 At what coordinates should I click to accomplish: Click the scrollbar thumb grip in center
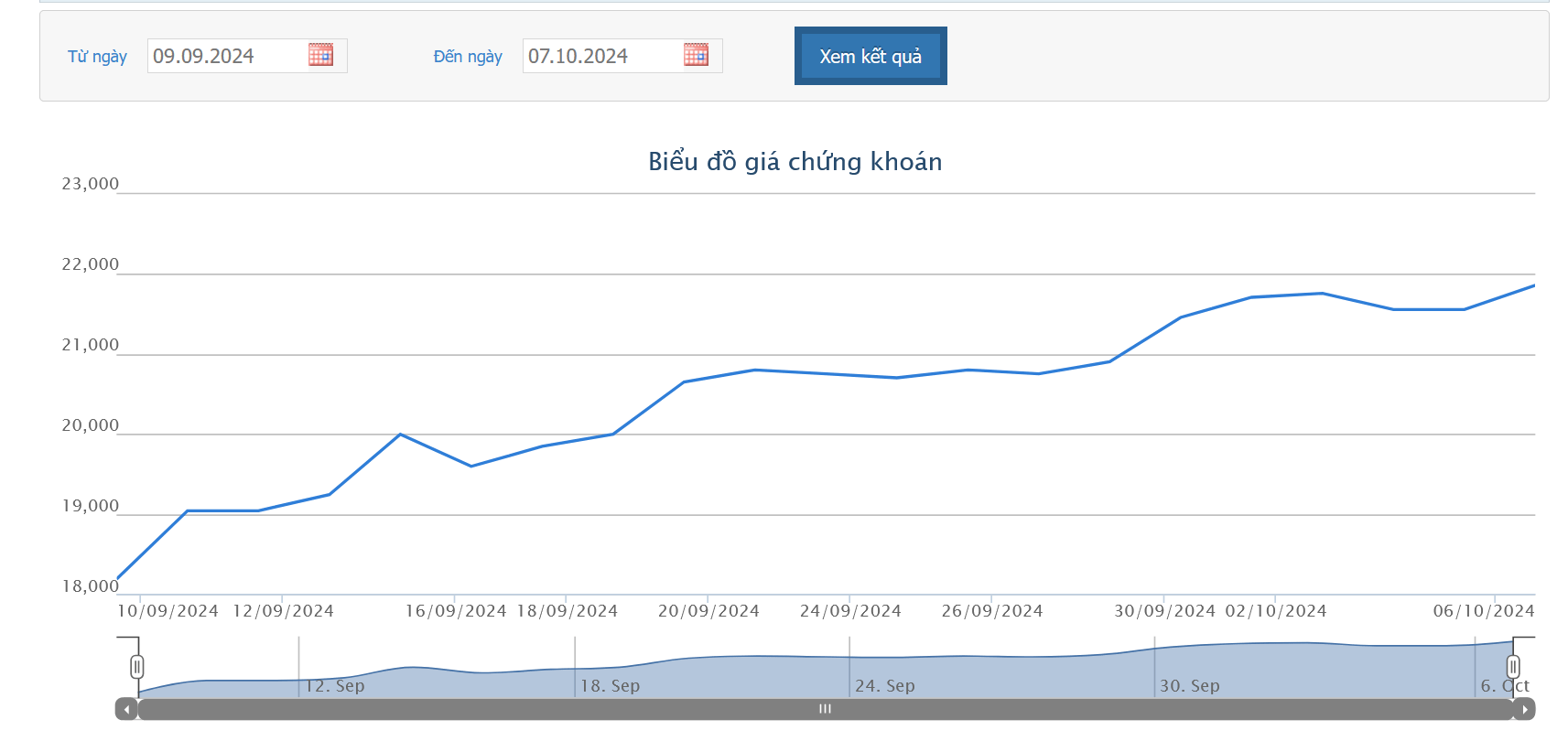tap(825, 709)
